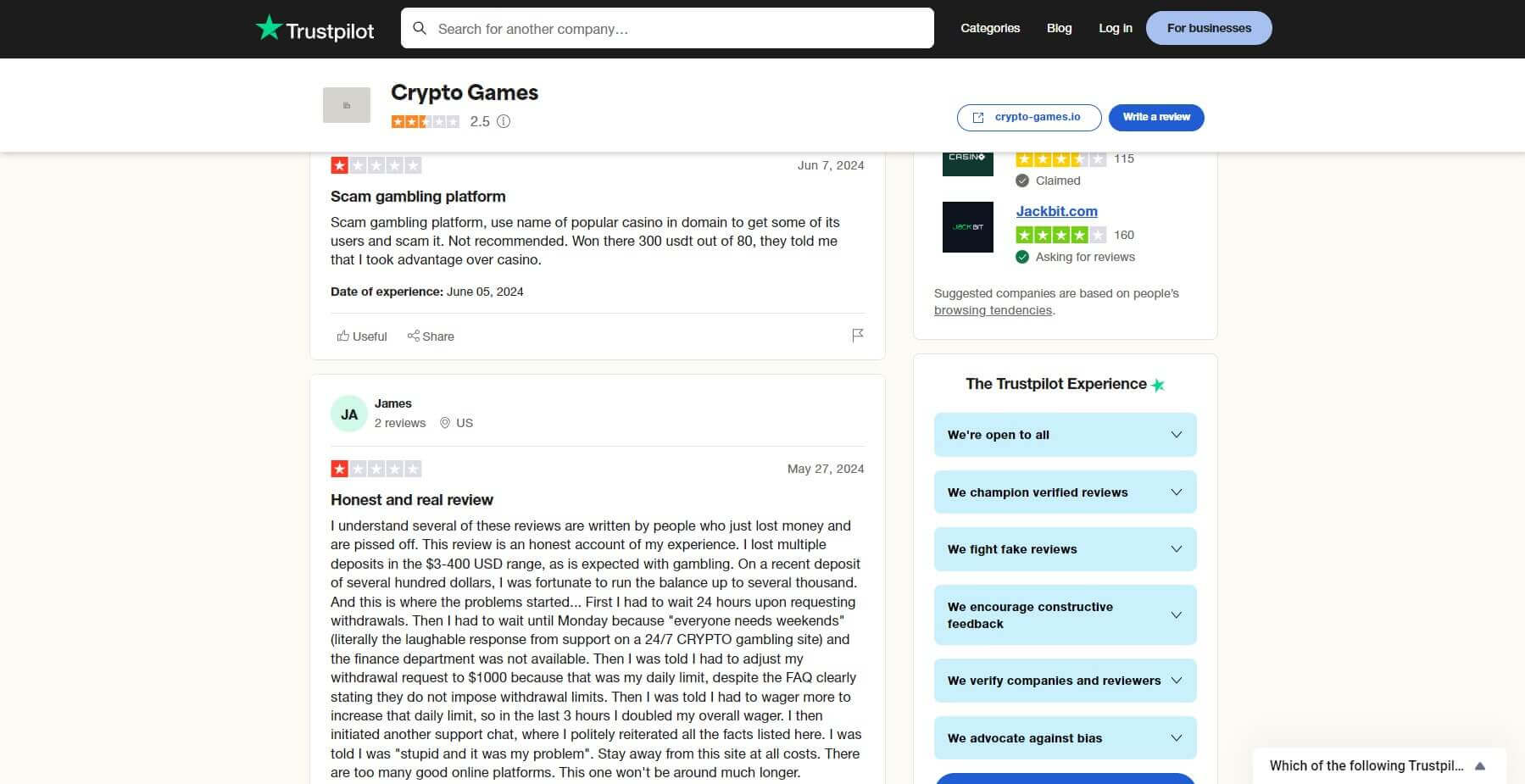
Task: Click the Claimed verification checkmark
Action: point(1022,181)
